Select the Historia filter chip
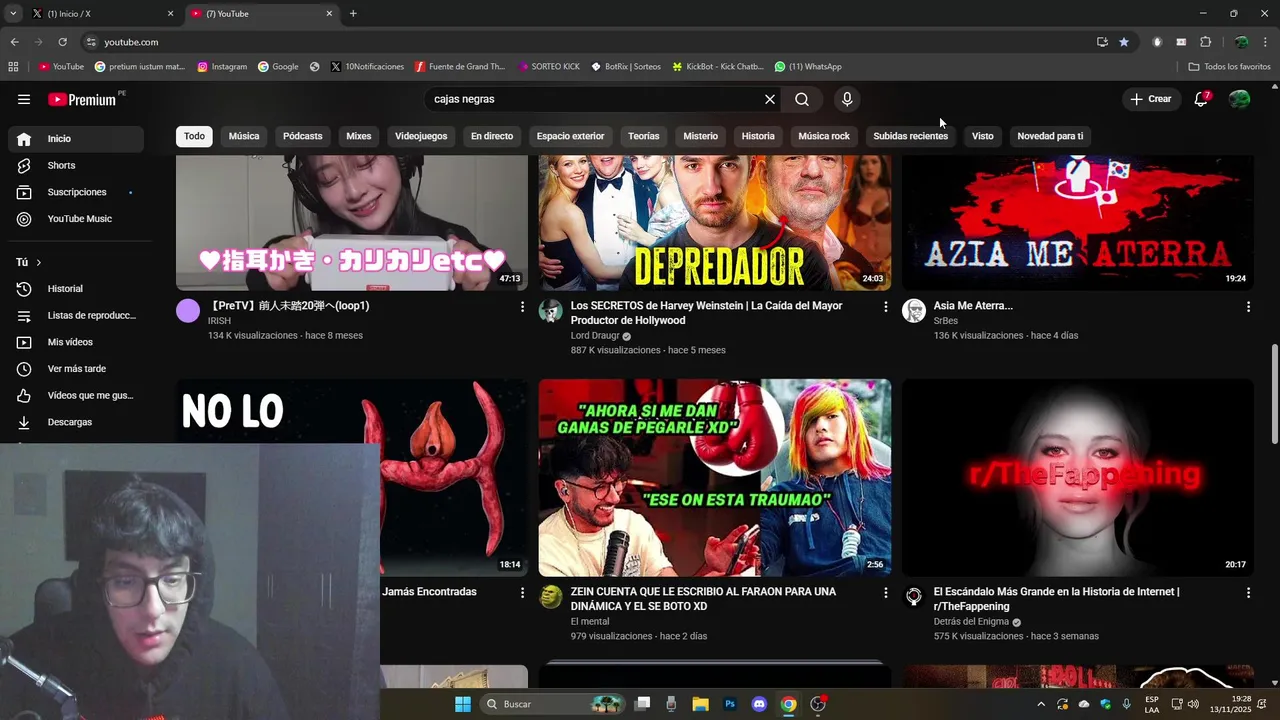The image size is (1280, 720). click(758, 136)
